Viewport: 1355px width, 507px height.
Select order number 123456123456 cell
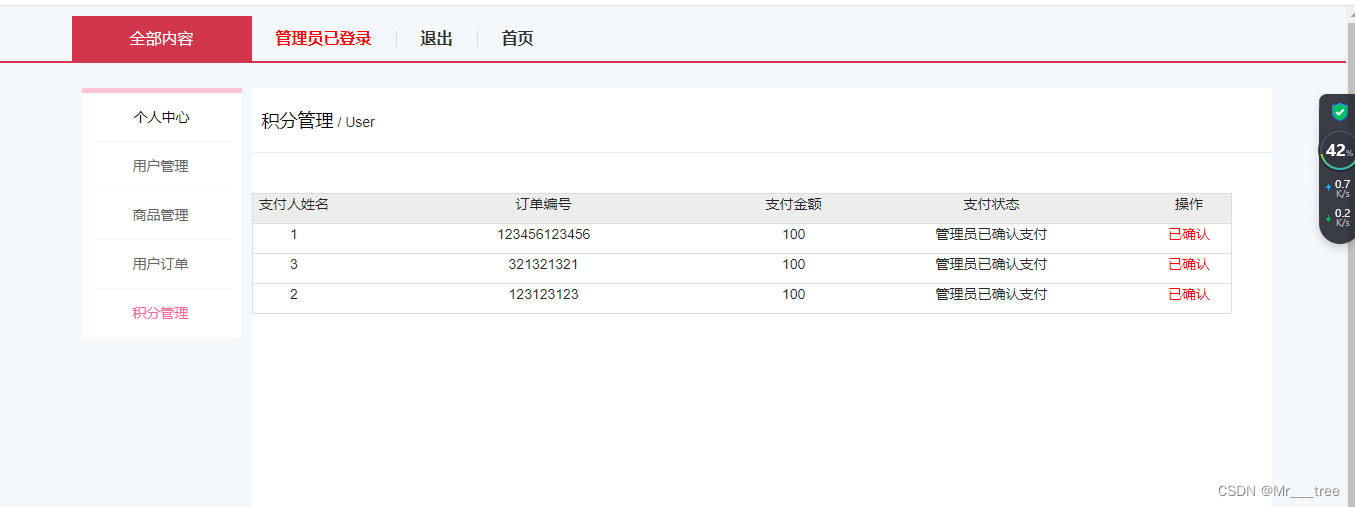(544, 234)
